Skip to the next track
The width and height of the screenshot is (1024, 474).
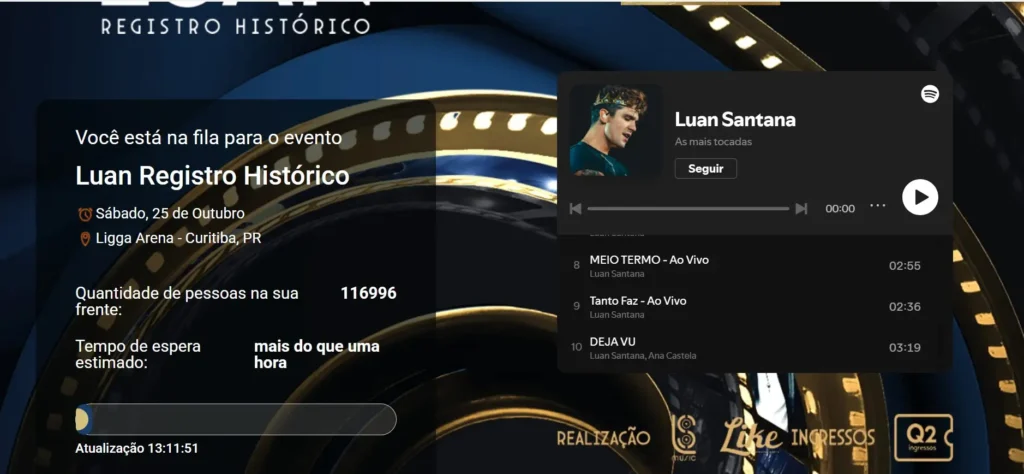pos(801,208)
